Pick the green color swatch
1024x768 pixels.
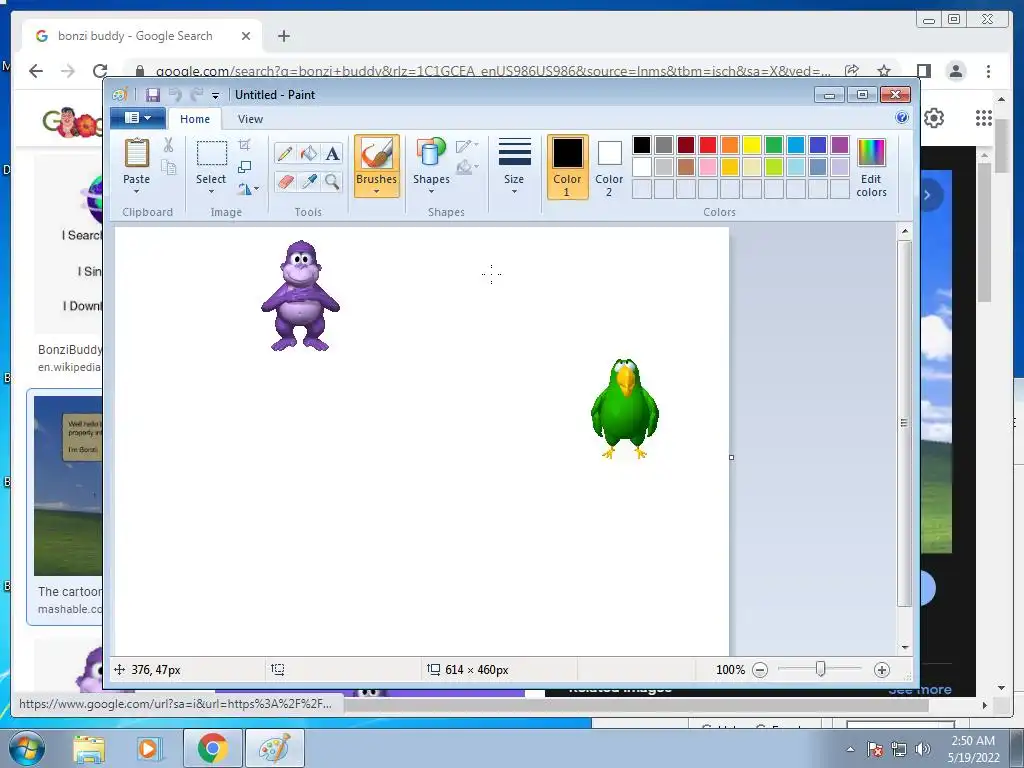pos(774,145)
